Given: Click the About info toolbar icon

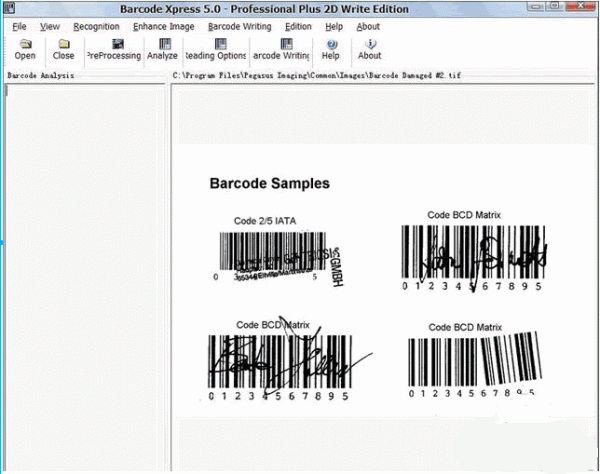Looking at the screenshot, I should pyautogui.click(x=370, y=45).
